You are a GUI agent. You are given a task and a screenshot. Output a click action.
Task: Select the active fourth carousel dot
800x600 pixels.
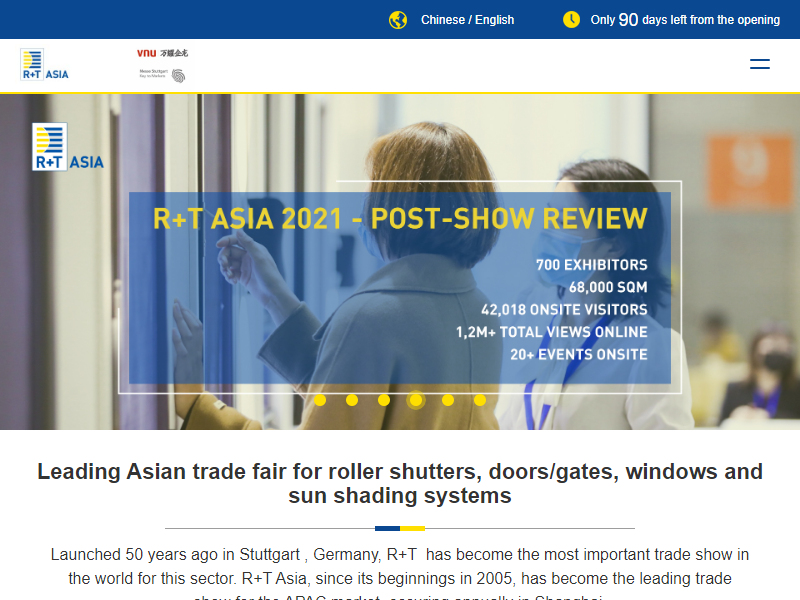click(416, 400)
